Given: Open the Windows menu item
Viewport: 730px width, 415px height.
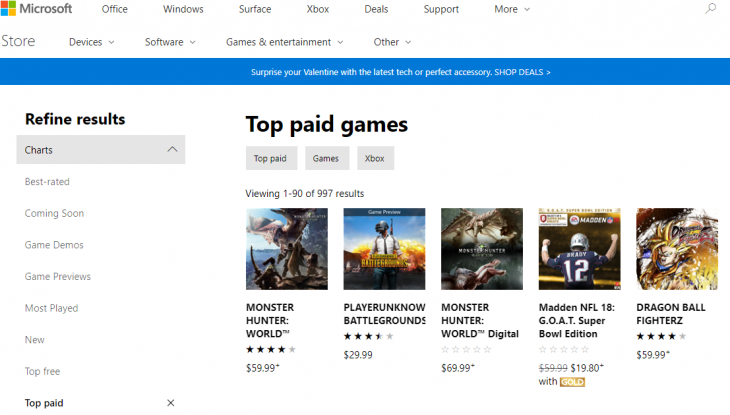Looking at the screenshot, I should pyautogui.click(x=183, y=9).
